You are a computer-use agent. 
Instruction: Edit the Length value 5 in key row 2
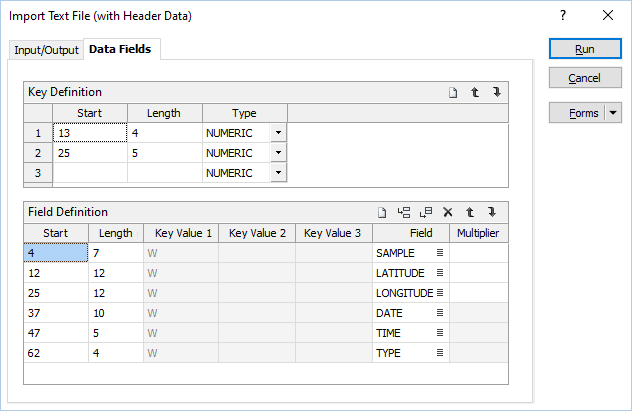(165, 153)
